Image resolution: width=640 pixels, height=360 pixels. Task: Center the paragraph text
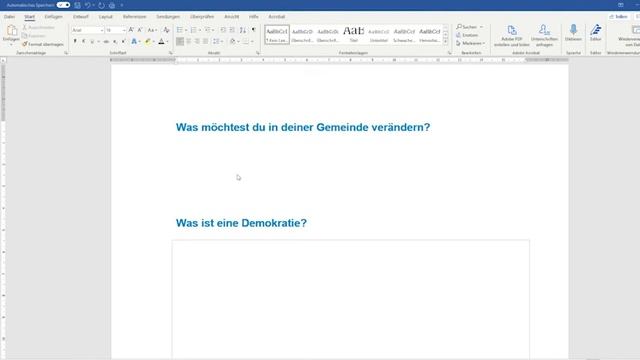(x=189, y=41)
